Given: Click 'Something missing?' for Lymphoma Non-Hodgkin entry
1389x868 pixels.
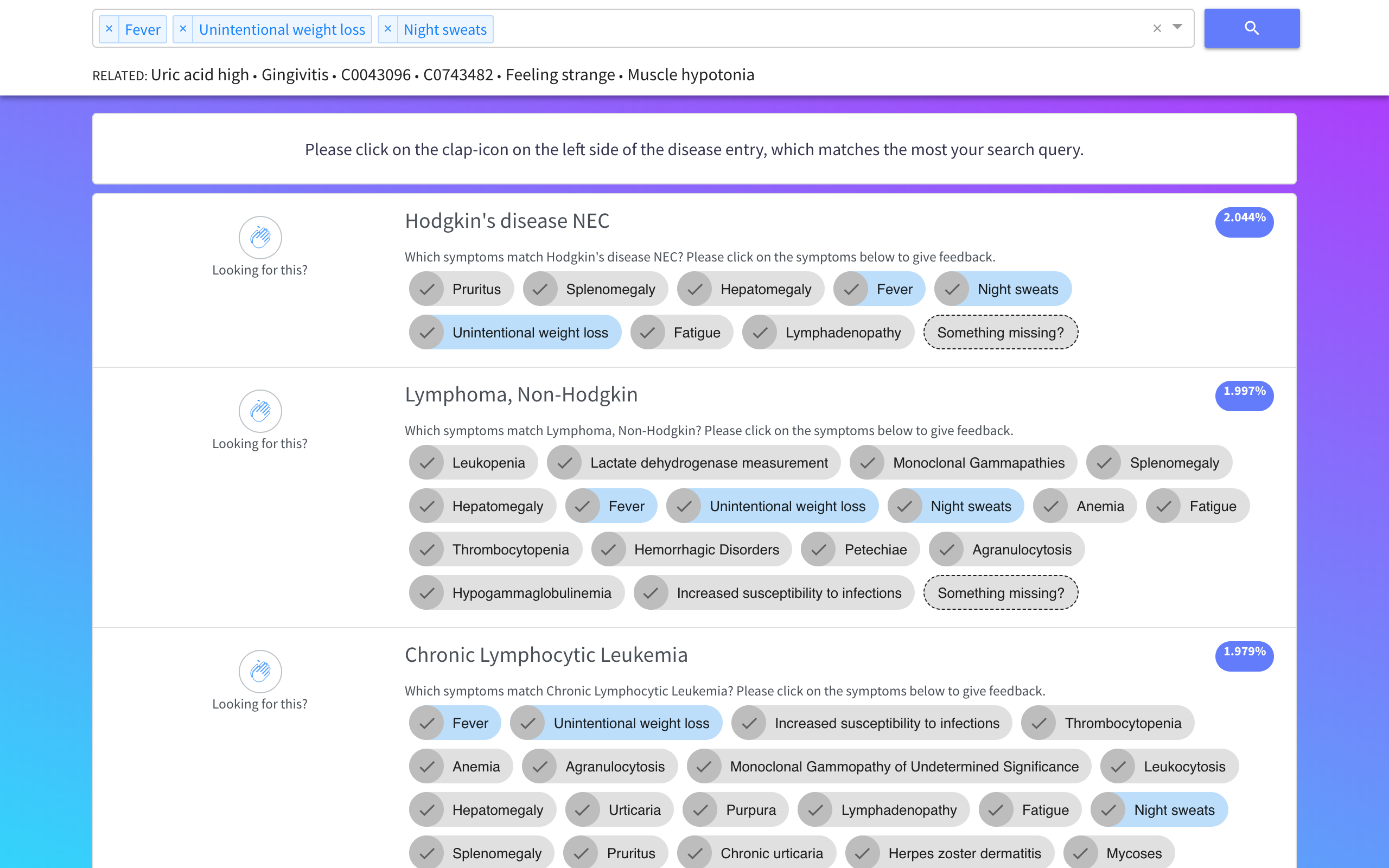Looking at the screenshot, I should pos(999,592).
